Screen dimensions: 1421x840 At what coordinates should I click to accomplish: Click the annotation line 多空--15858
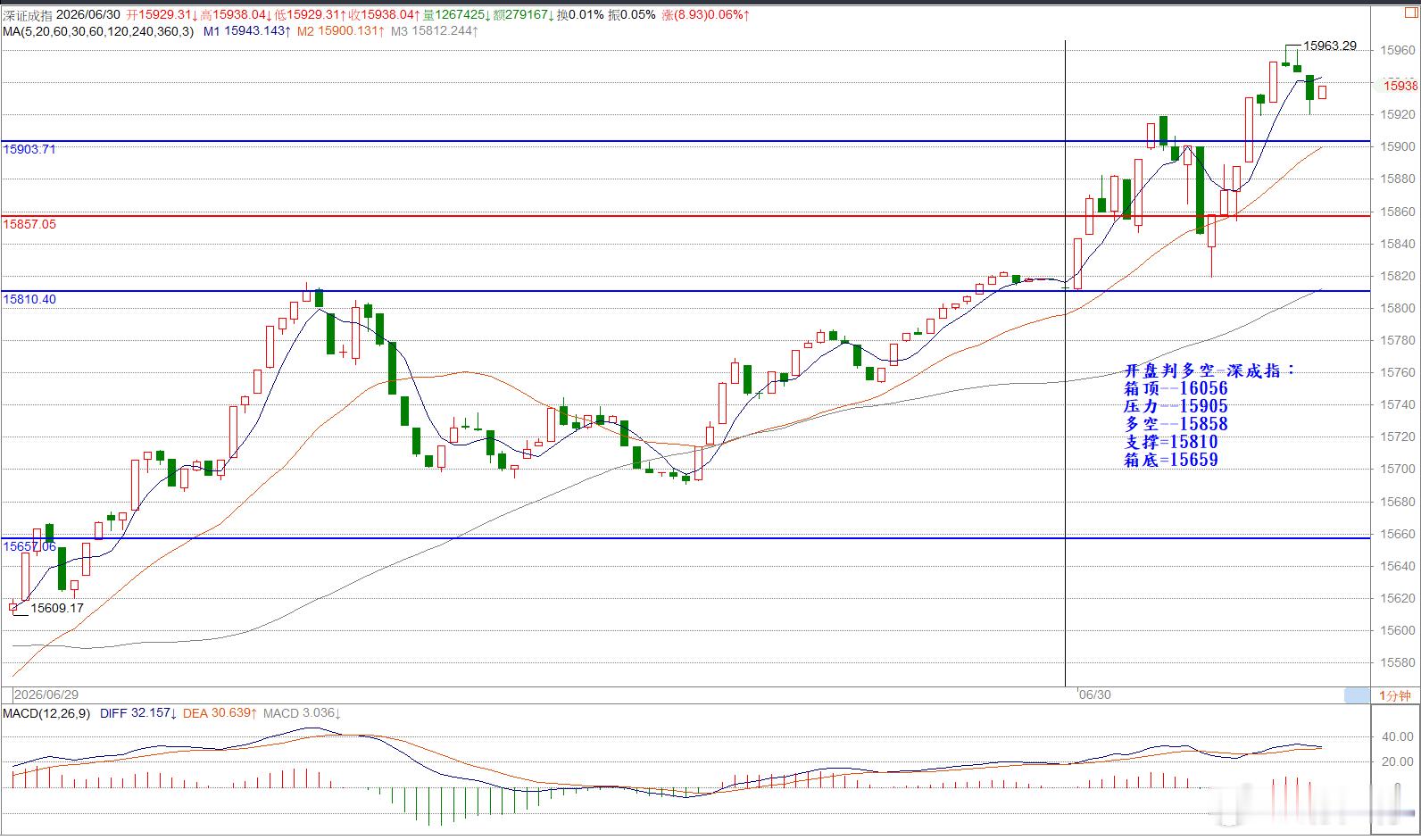(x=1176, y=424)
